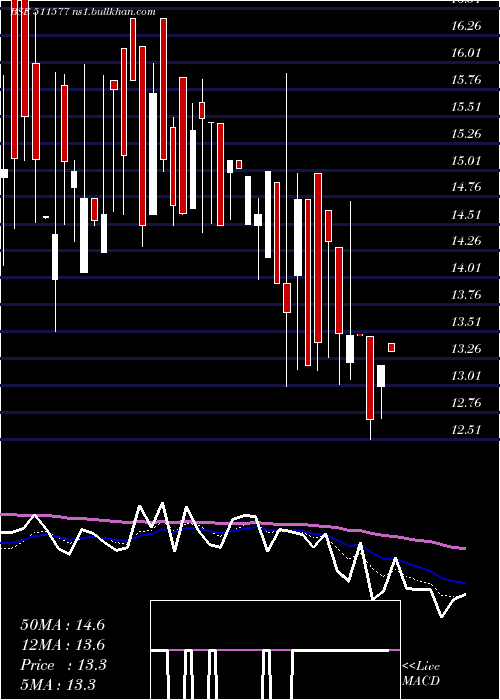Click the 15.01 price axis label
This screenshot has height=700, width=500.
tap(466, 160)
